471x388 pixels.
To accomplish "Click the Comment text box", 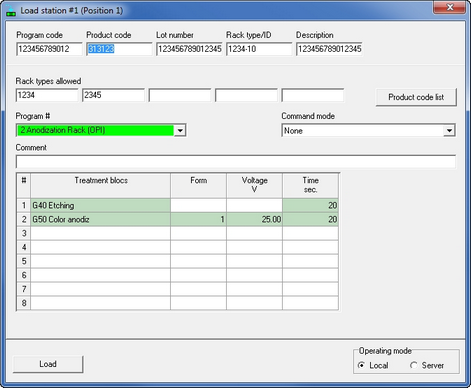I will point(236,162).
